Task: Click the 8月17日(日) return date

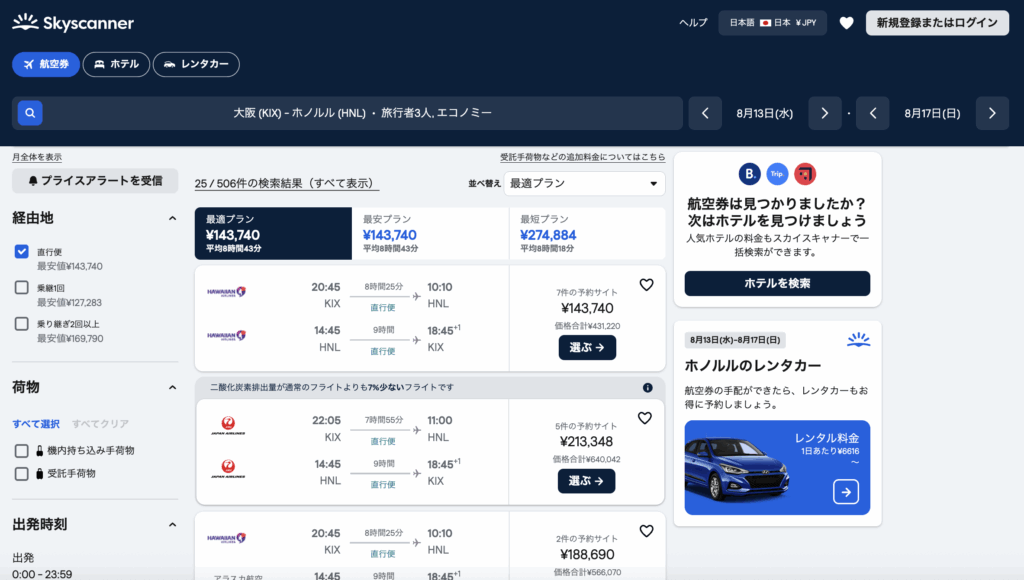Action: [933, 113]
